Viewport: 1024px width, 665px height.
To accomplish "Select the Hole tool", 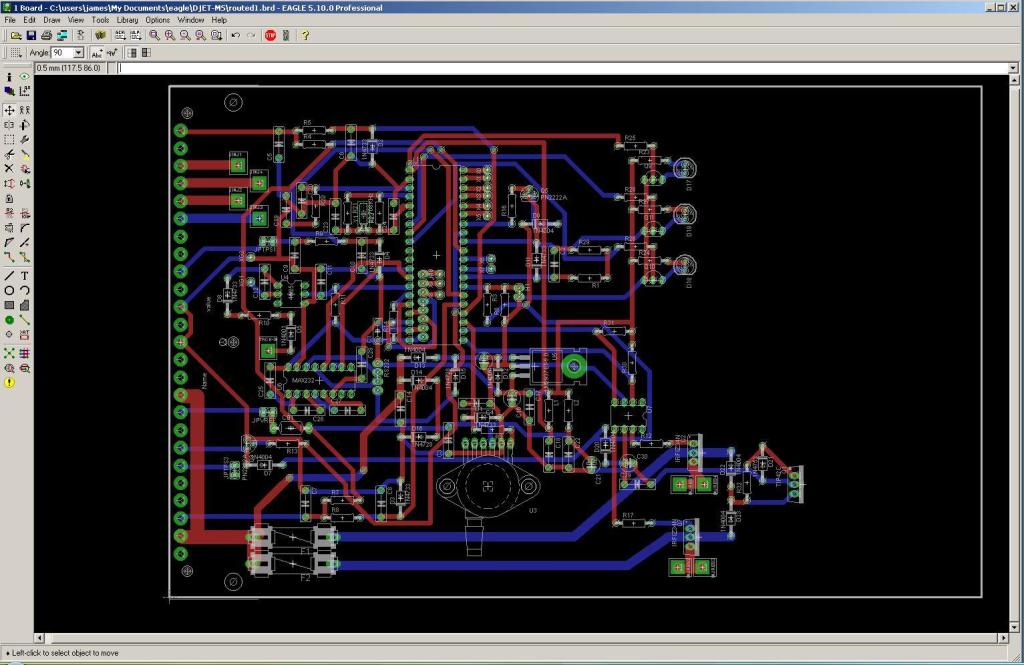I will [9, 334].
